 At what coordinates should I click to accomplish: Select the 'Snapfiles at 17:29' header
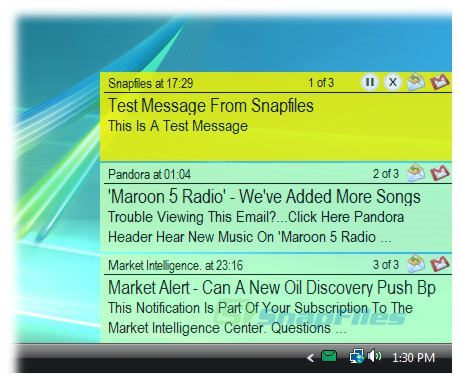tap(151, 83)
